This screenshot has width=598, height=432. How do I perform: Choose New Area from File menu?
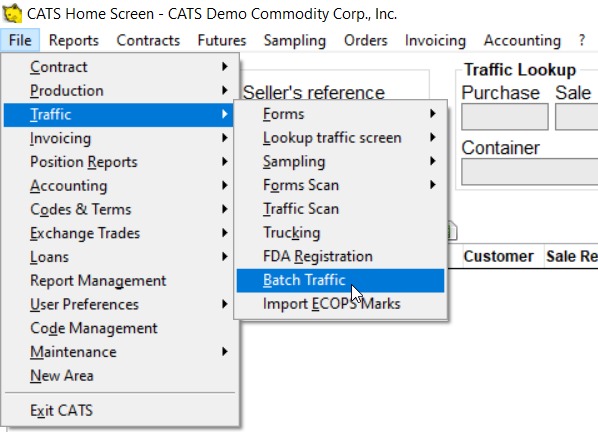119,376
